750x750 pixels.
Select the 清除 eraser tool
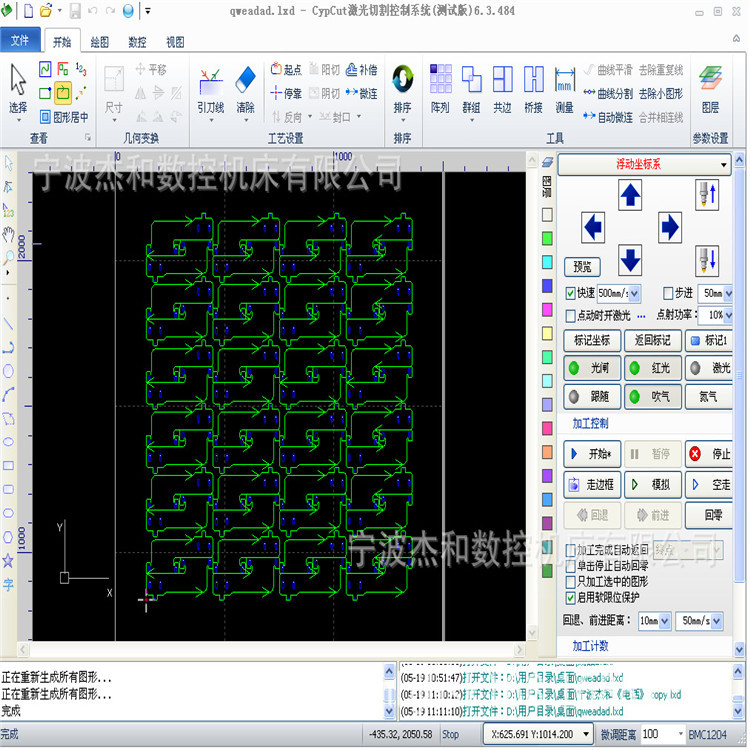tap(246, 88)
